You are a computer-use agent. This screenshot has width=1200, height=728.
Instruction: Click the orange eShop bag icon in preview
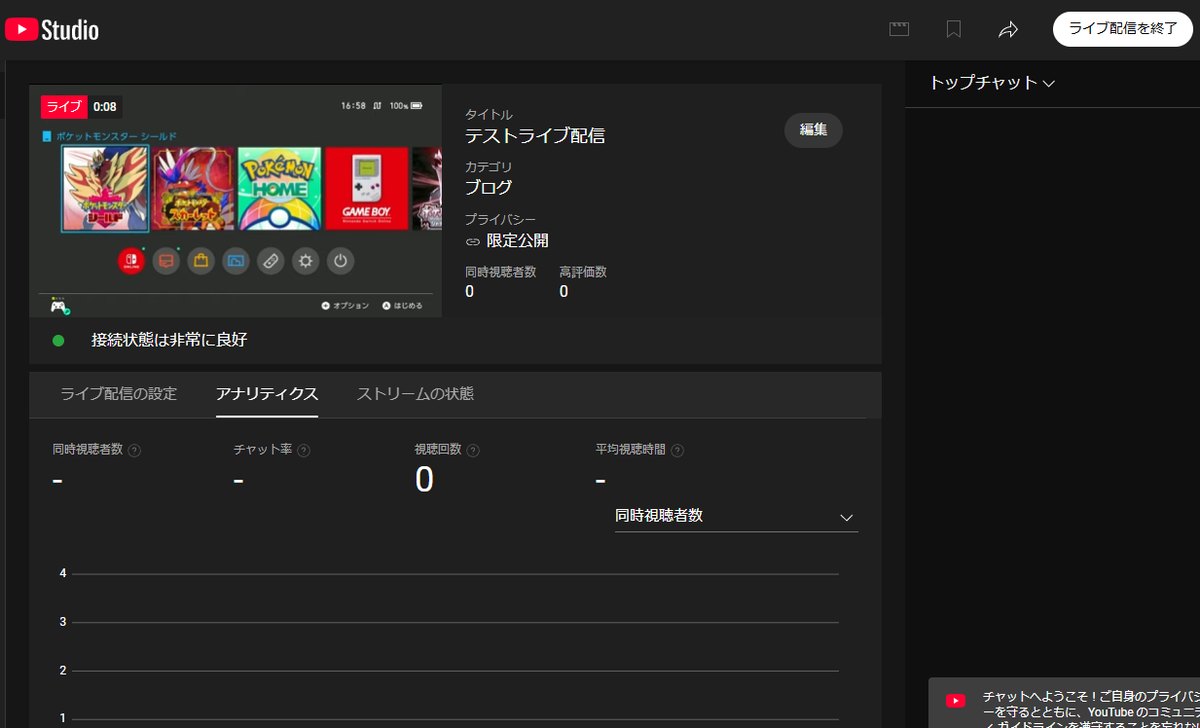(201, 261)
